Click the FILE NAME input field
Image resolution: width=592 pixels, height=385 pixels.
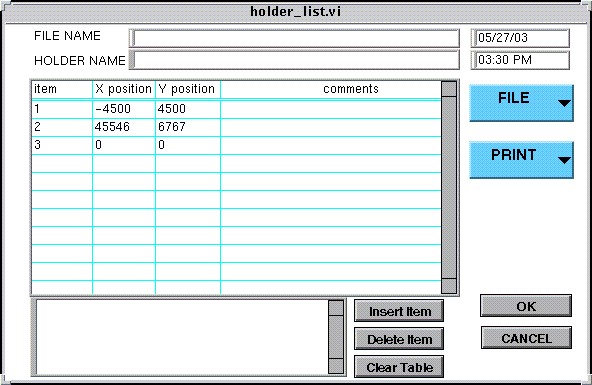click(x=294, y=38)
